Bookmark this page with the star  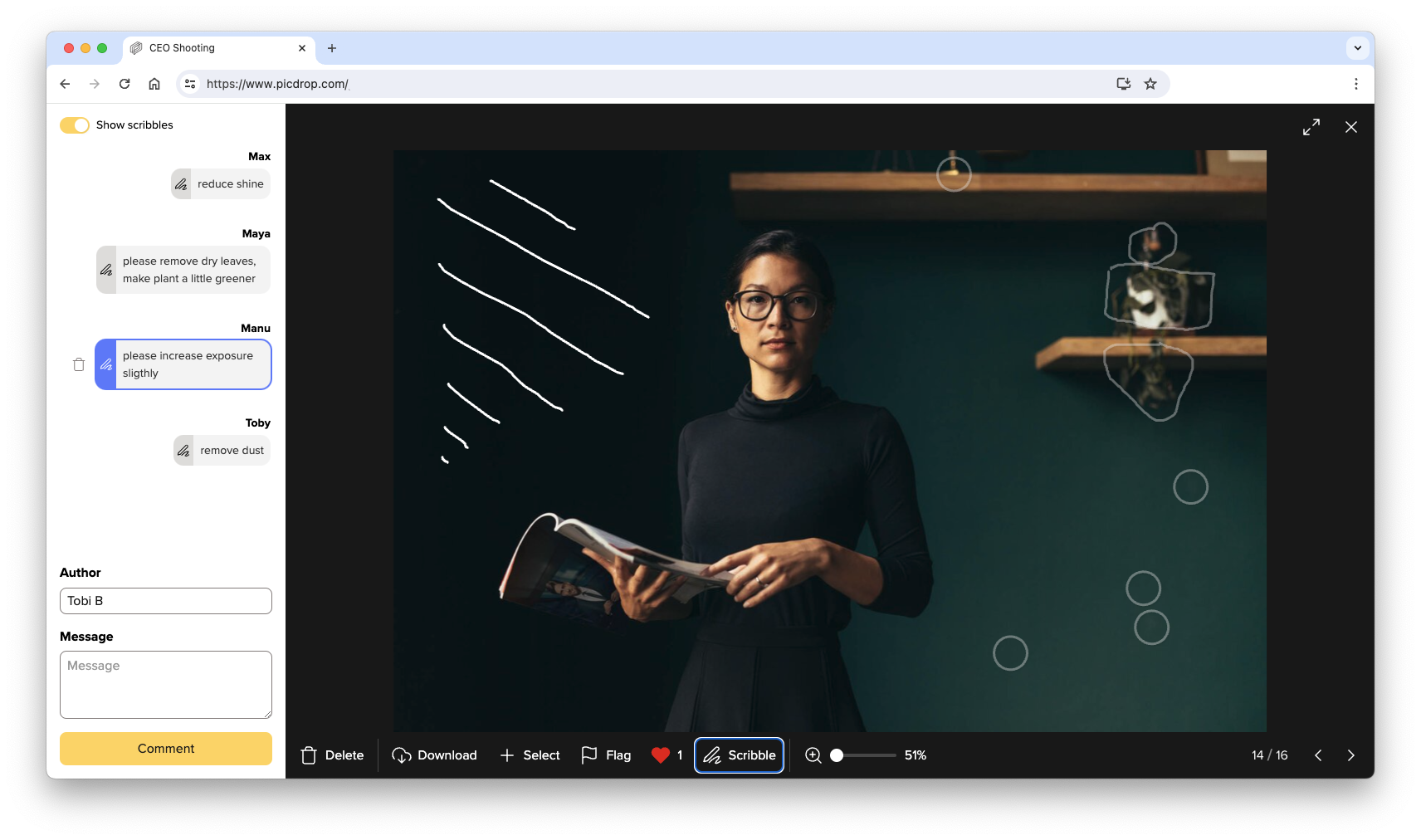coord(1150,84)
